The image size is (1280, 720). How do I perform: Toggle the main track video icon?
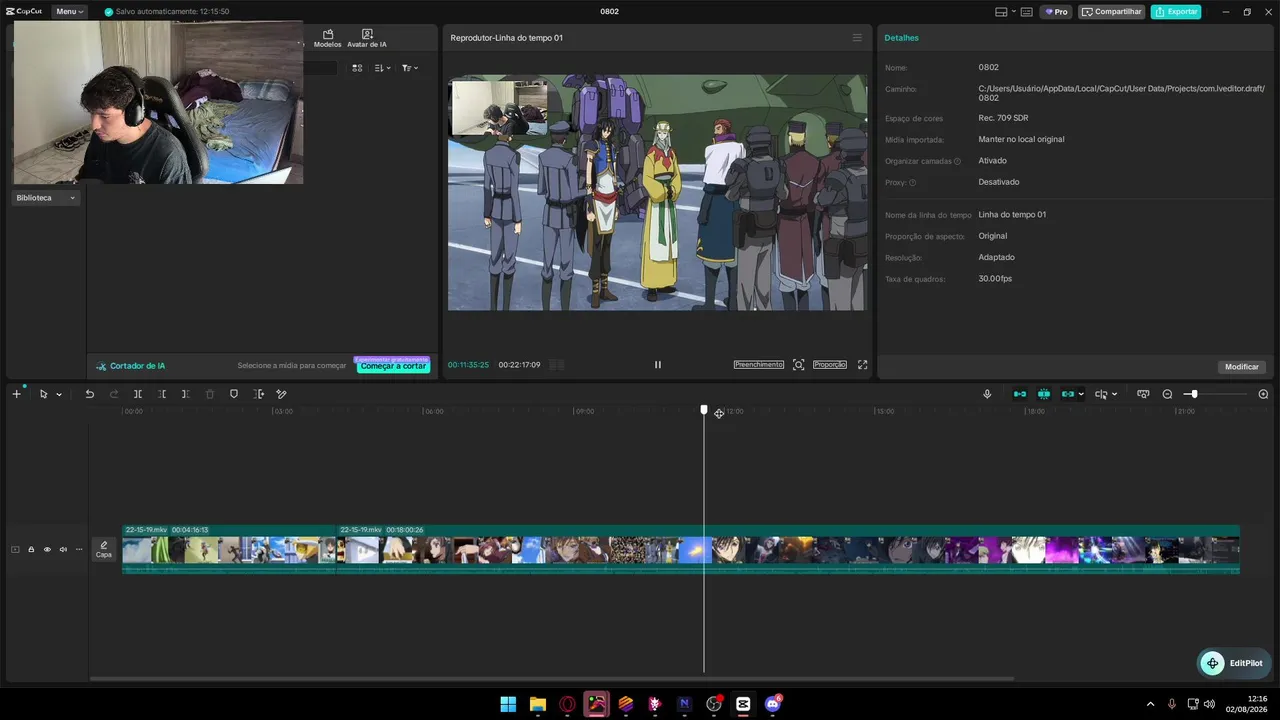tap(15, 549)
